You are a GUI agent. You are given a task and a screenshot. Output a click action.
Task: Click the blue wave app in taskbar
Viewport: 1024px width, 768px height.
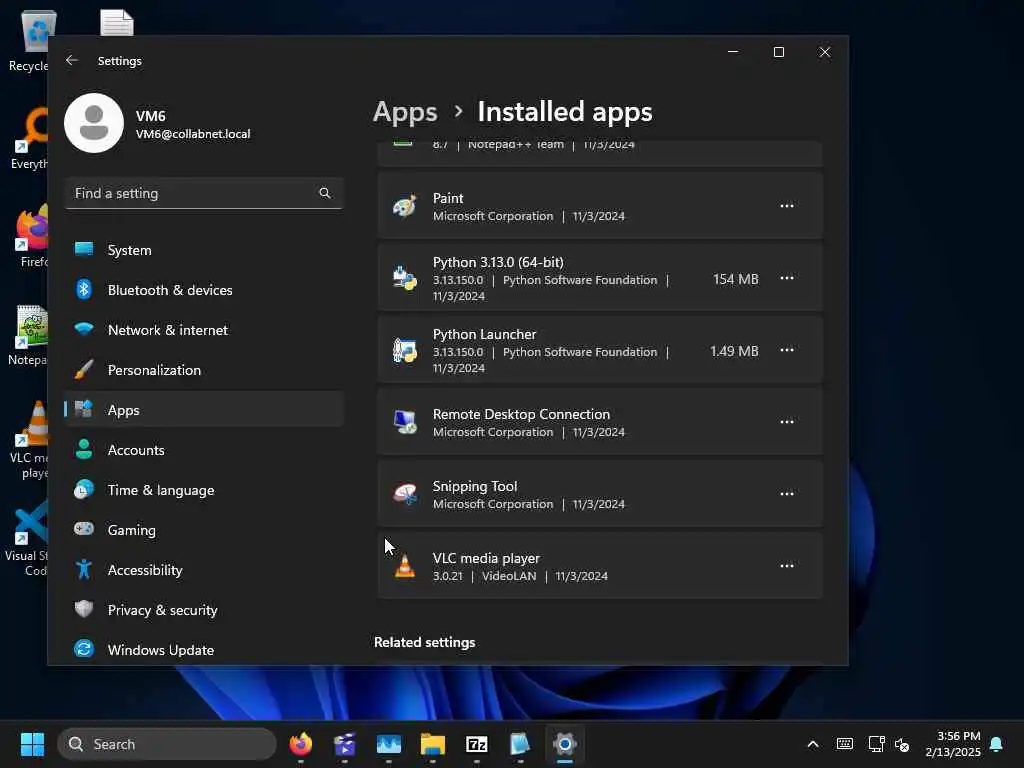coord(389,744)
